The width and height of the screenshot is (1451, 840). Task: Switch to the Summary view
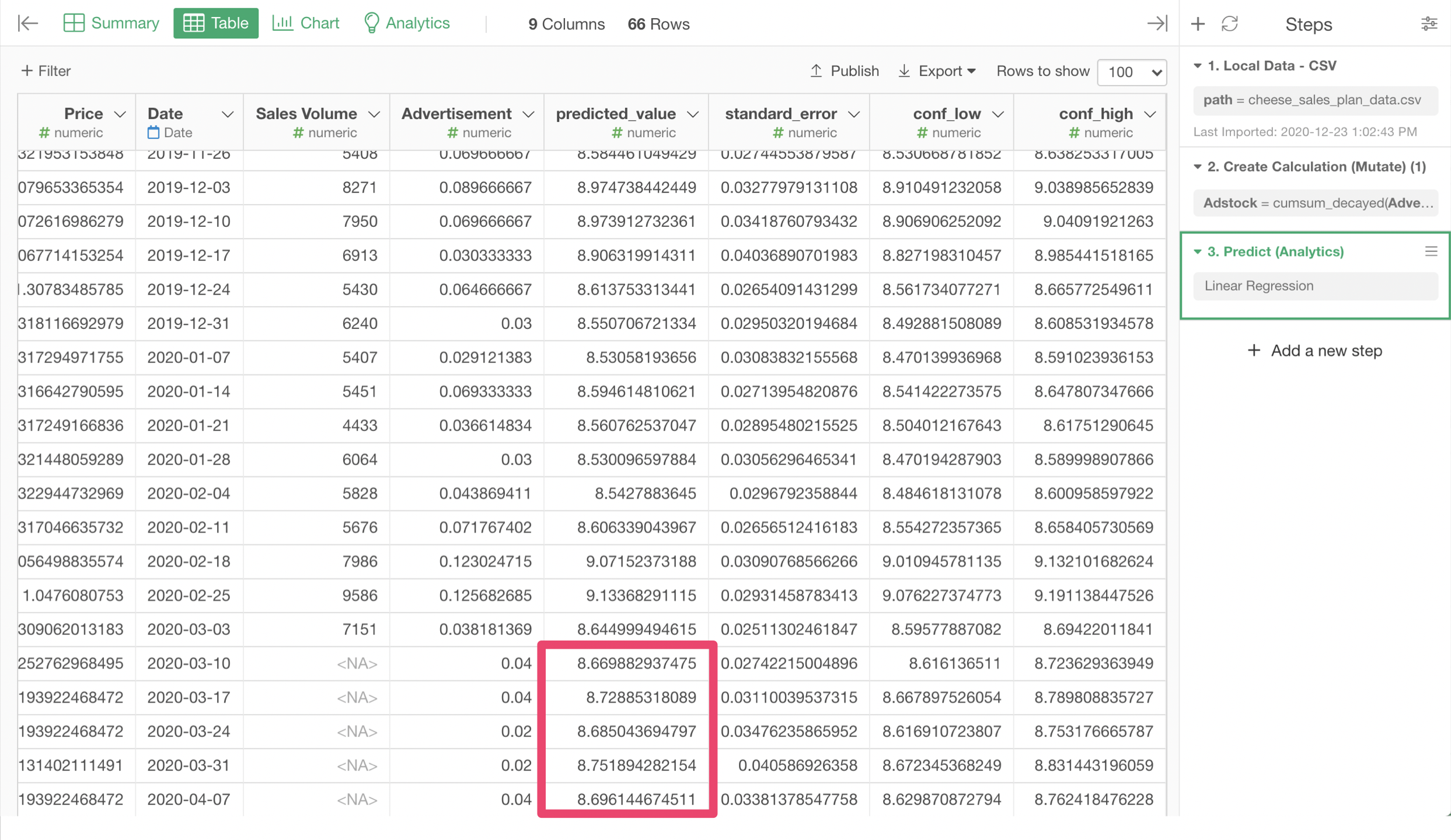point(111,23)
